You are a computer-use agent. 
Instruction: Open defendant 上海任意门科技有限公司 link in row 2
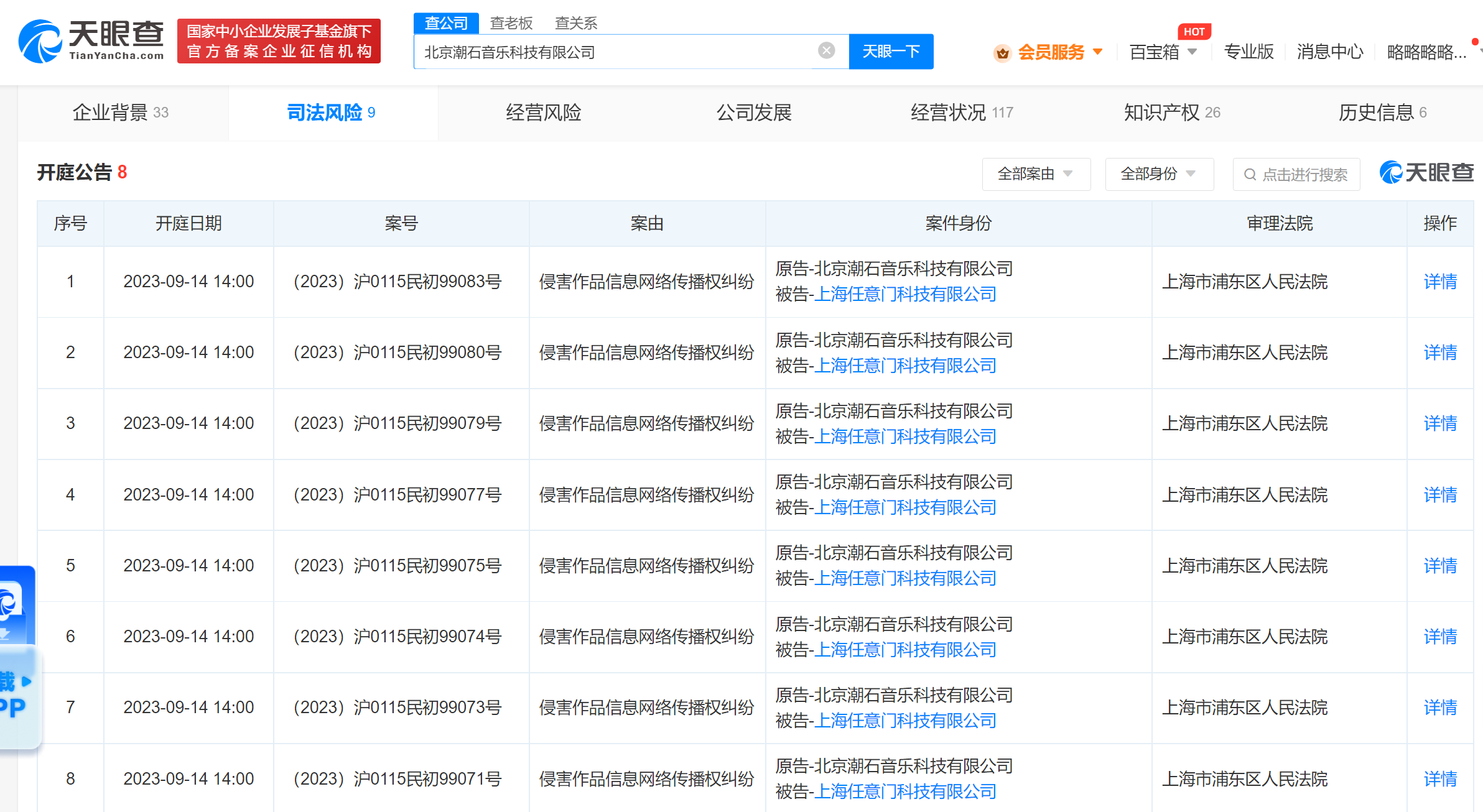point(905,366)
